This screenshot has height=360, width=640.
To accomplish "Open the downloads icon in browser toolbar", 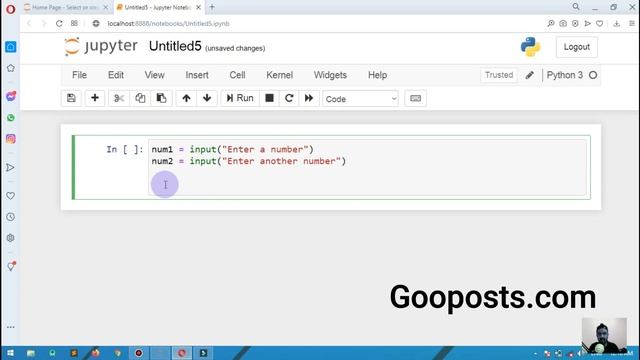I will 616,24.
